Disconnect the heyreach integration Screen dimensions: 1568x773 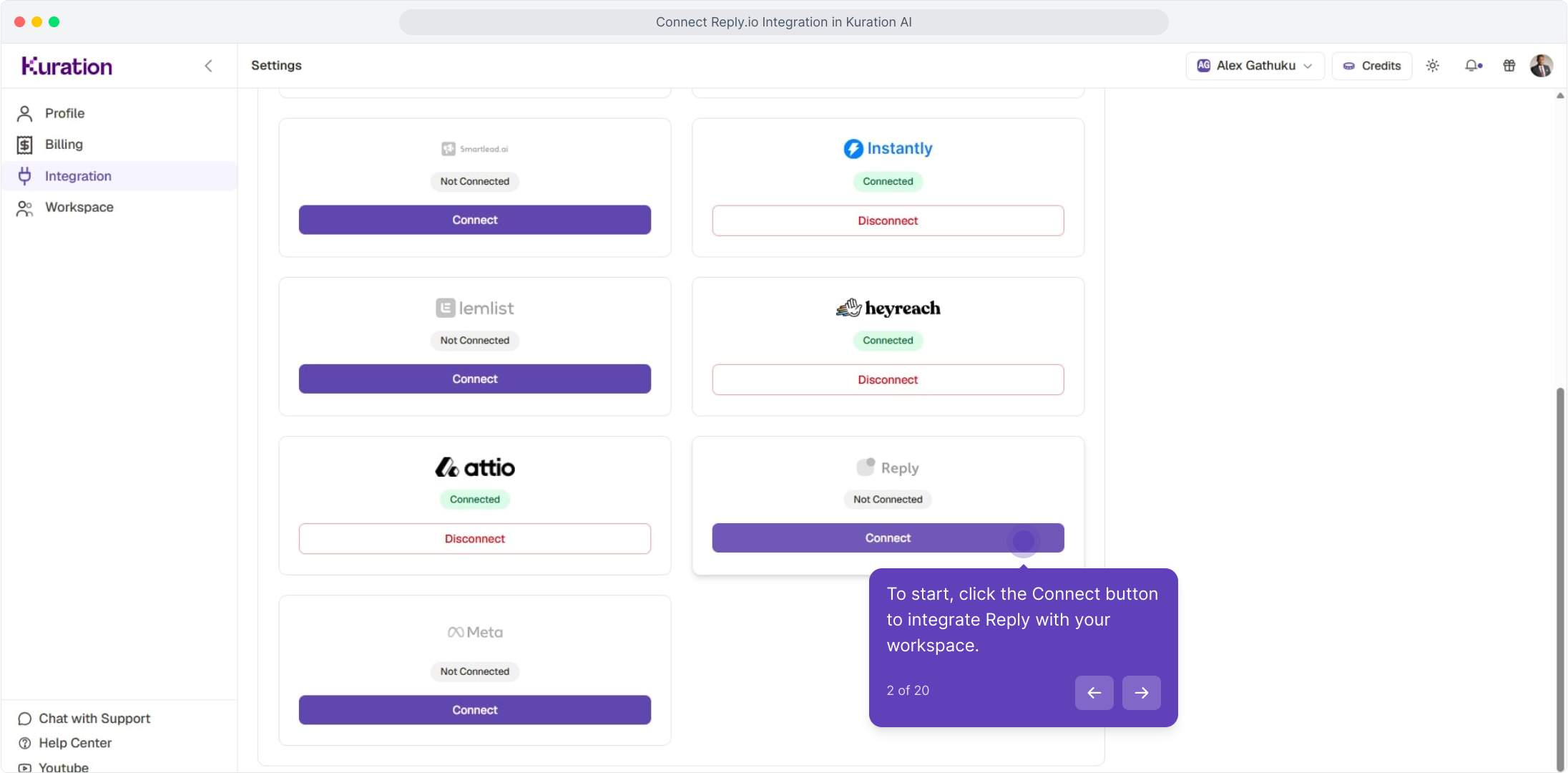point(888,379)
